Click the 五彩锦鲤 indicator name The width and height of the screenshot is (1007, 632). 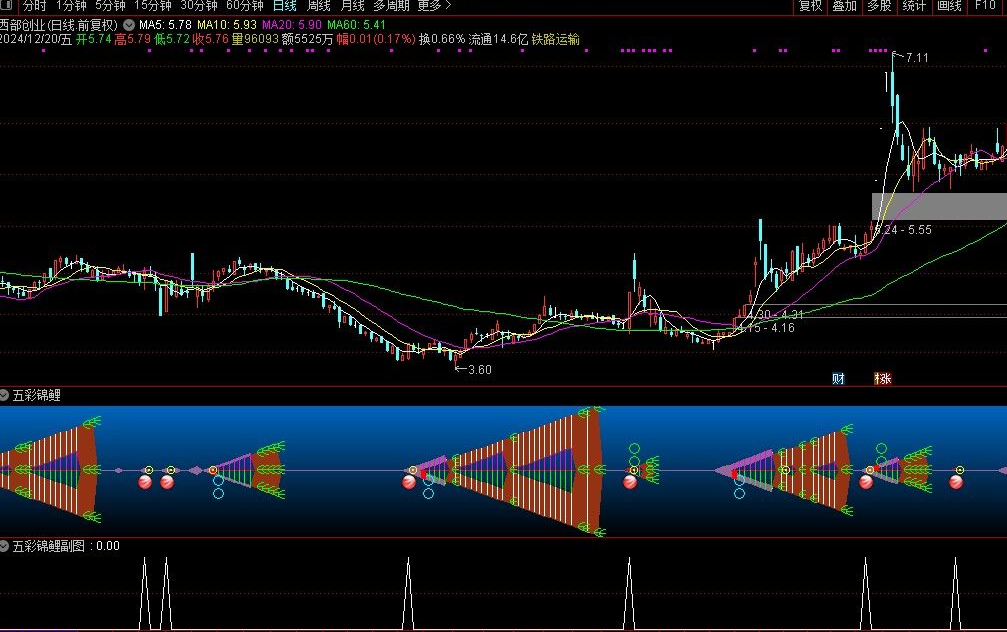(x=37, y=395)
